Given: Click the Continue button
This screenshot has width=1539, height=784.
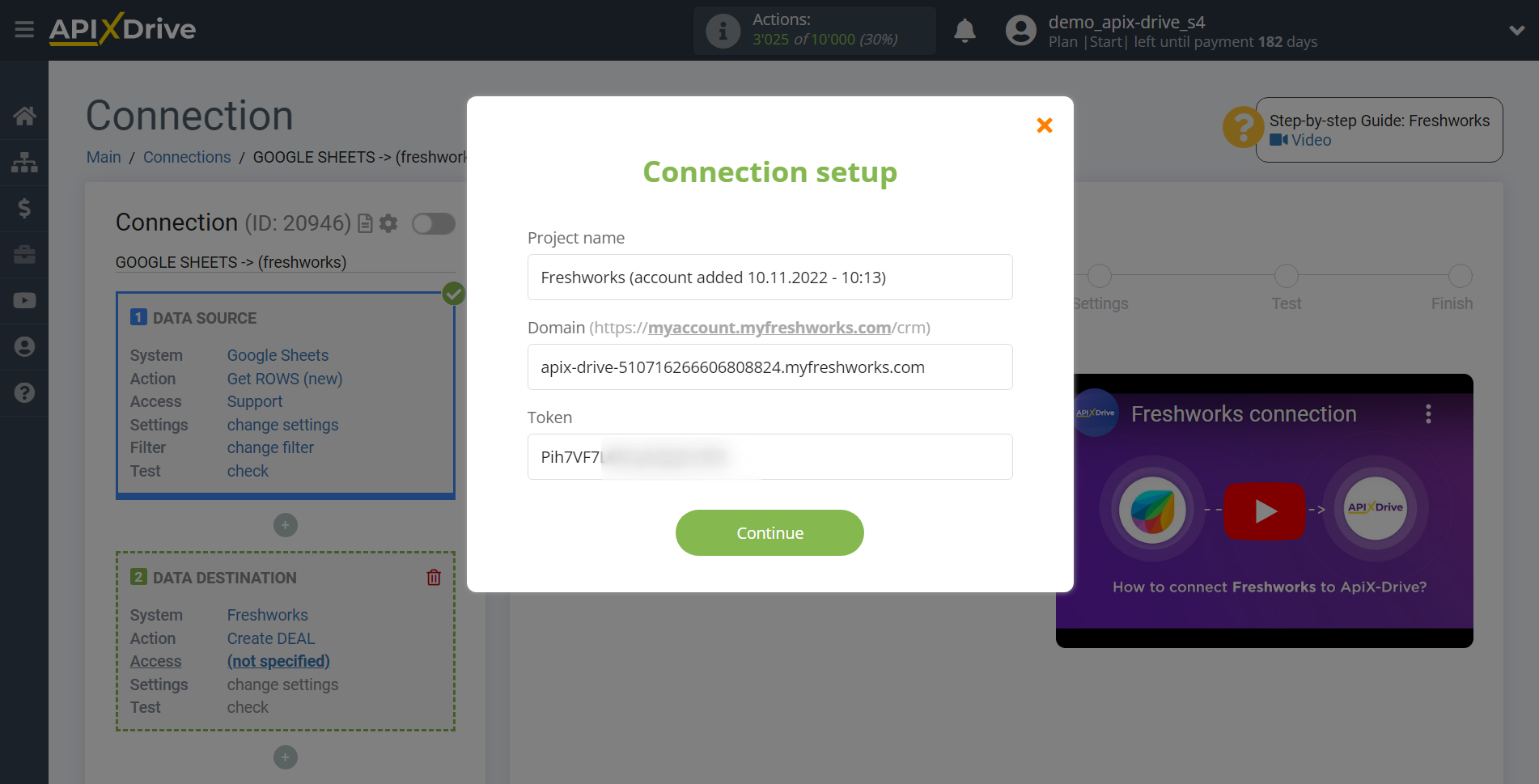Looking at the screenshot, I should pos(769,533).
